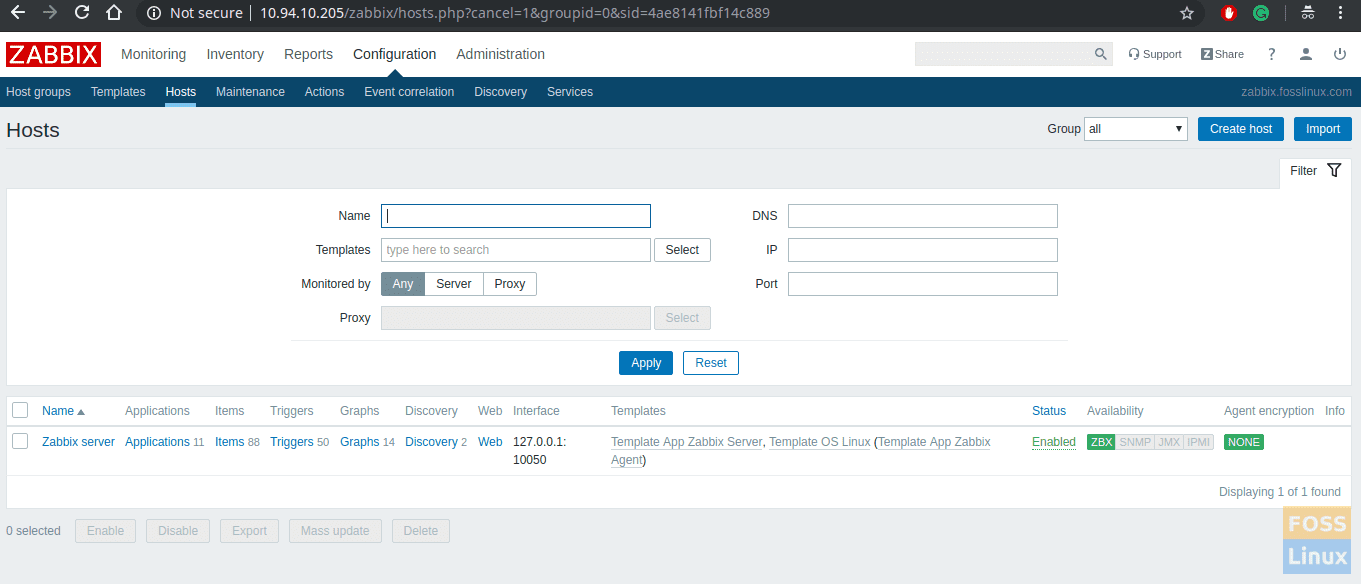
Task: Go to the Maintenance tab
Action: pos(250,92)
